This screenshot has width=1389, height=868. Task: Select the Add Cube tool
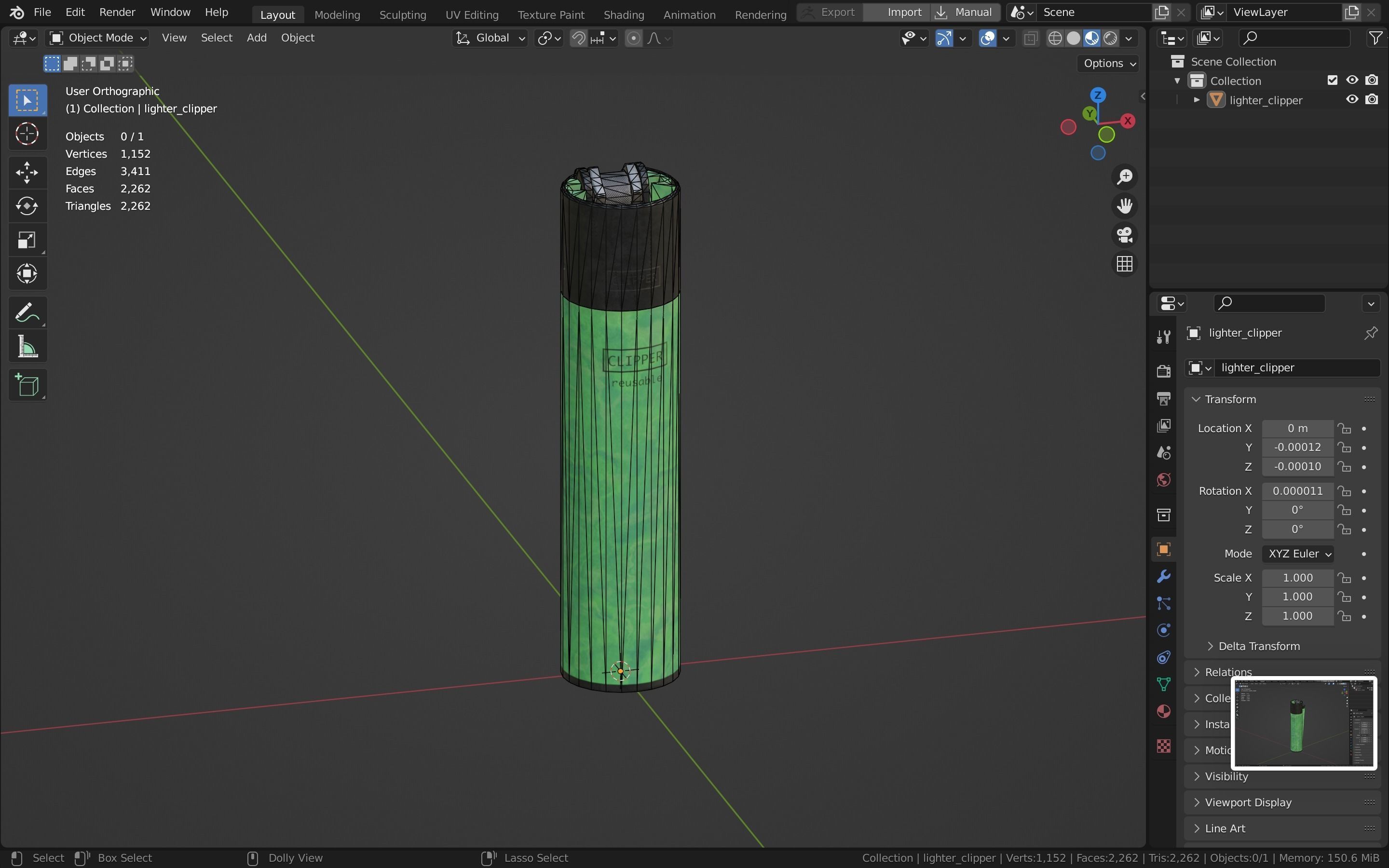(x=27, y=385)
